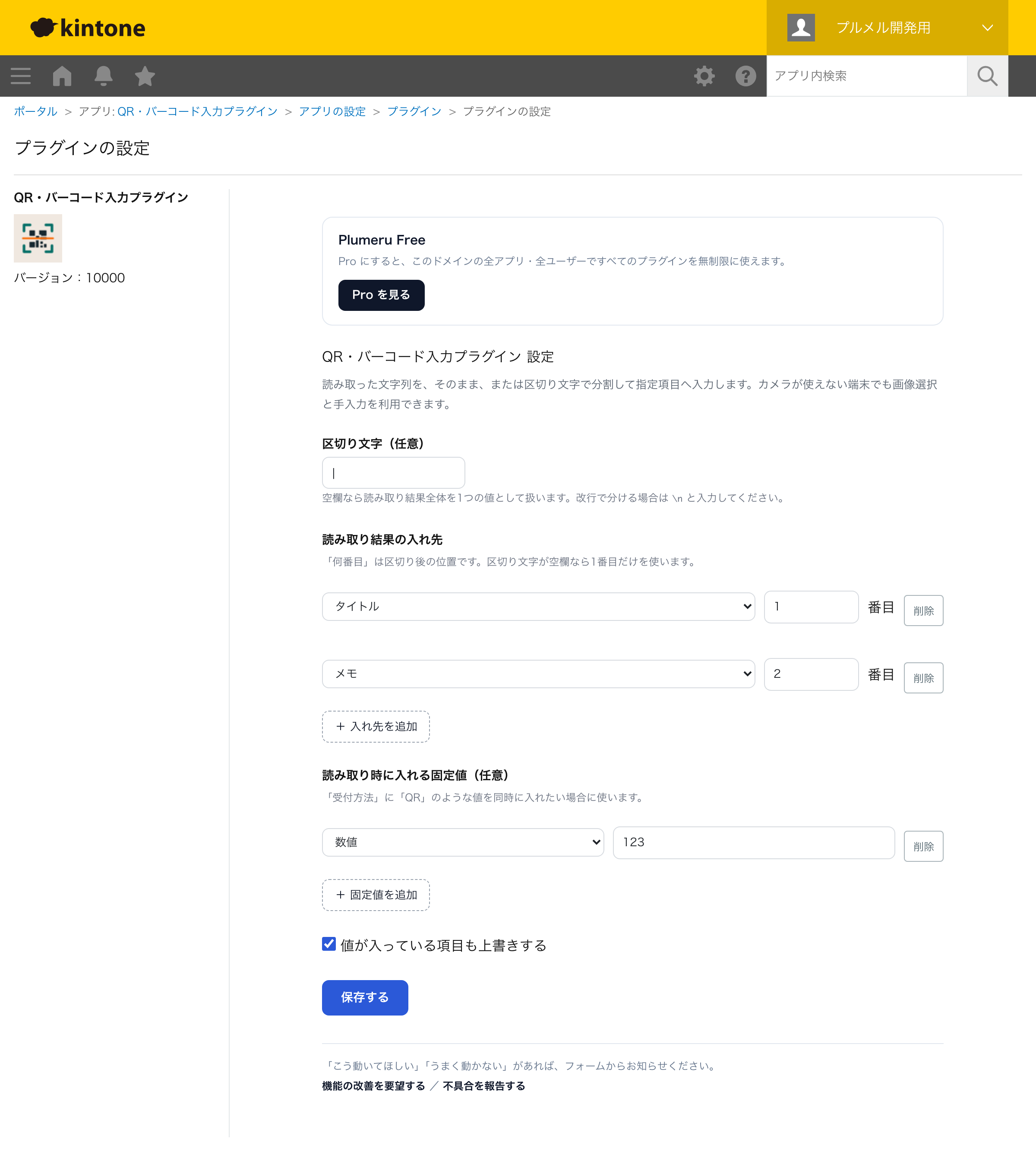The image size is (1036, 1158).
Task: Click ＋ 固定値を追加 button
Action: coord(376,895)
